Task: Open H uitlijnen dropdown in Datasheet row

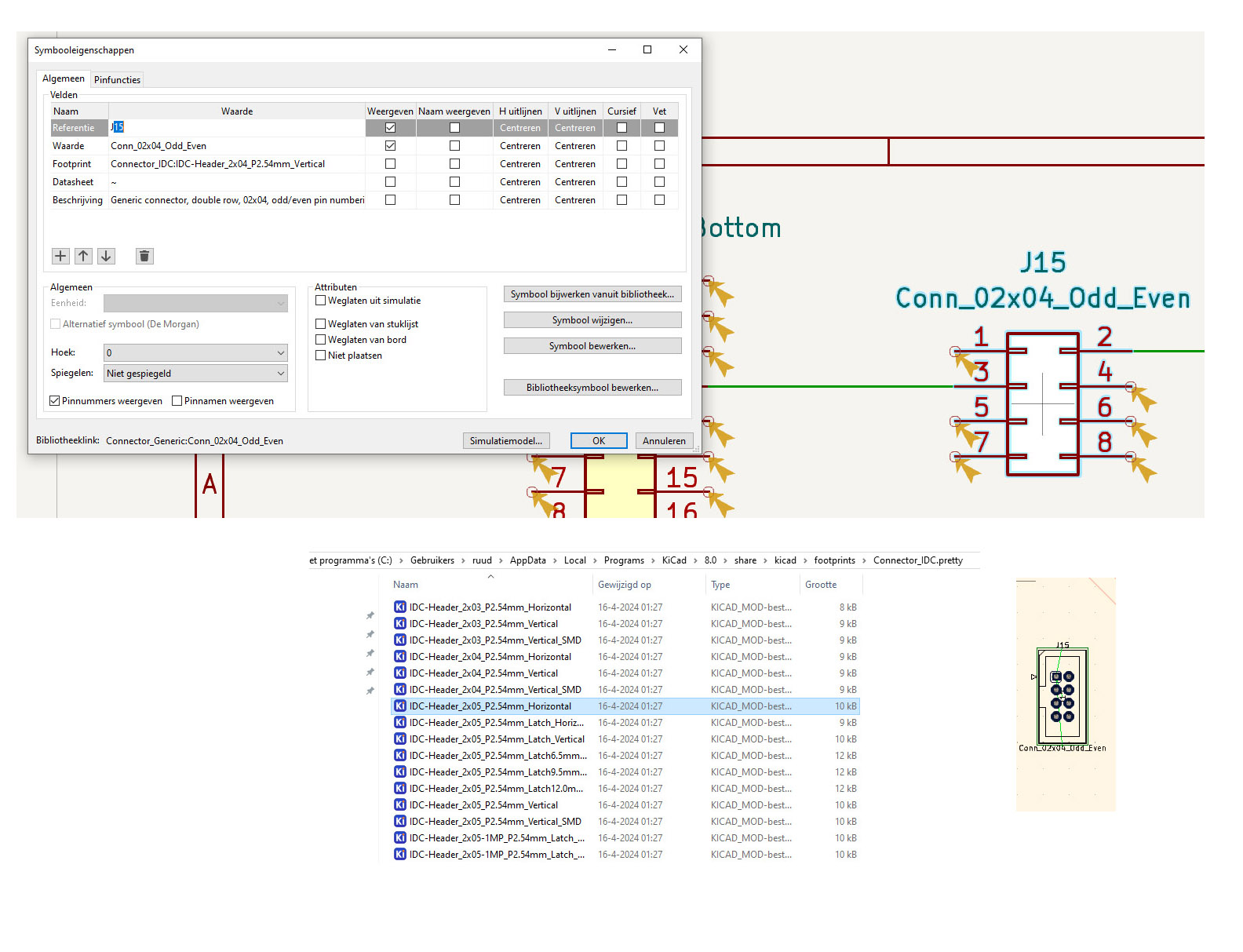Action: click(520, 181)
